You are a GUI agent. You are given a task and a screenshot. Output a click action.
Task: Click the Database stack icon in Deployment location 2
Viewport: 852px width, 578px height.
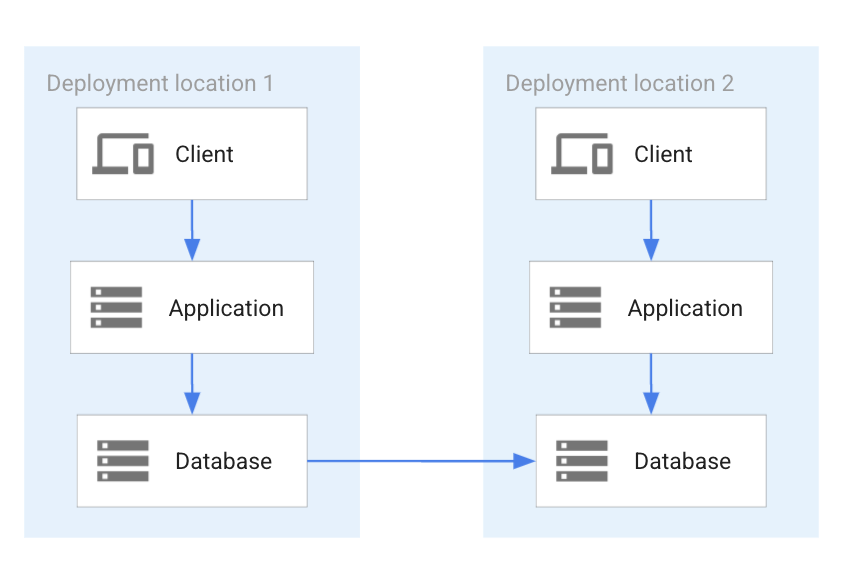[584, 460]
